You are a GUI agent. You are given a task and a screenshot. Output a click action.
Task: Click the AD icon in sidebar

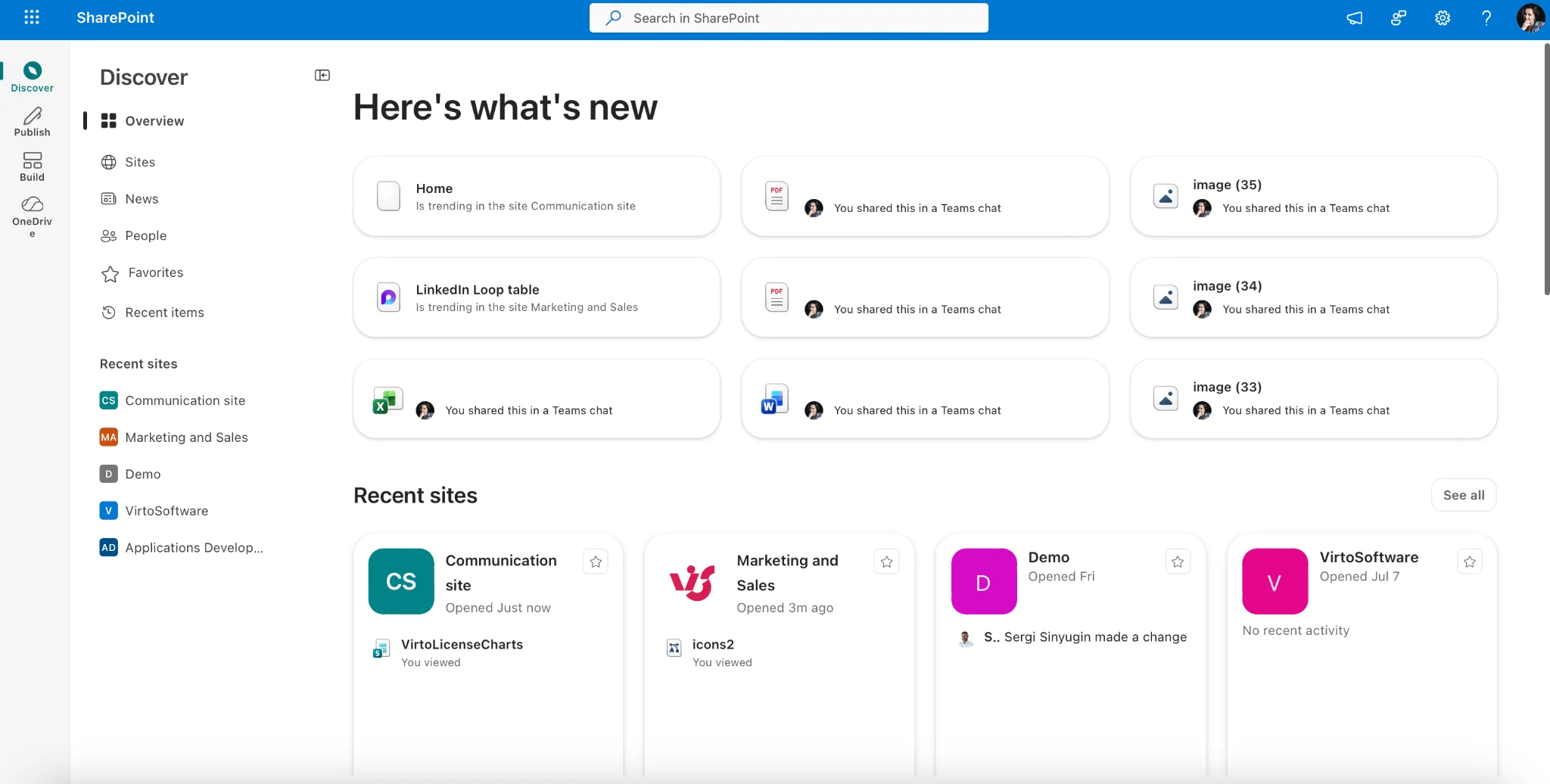108,548
